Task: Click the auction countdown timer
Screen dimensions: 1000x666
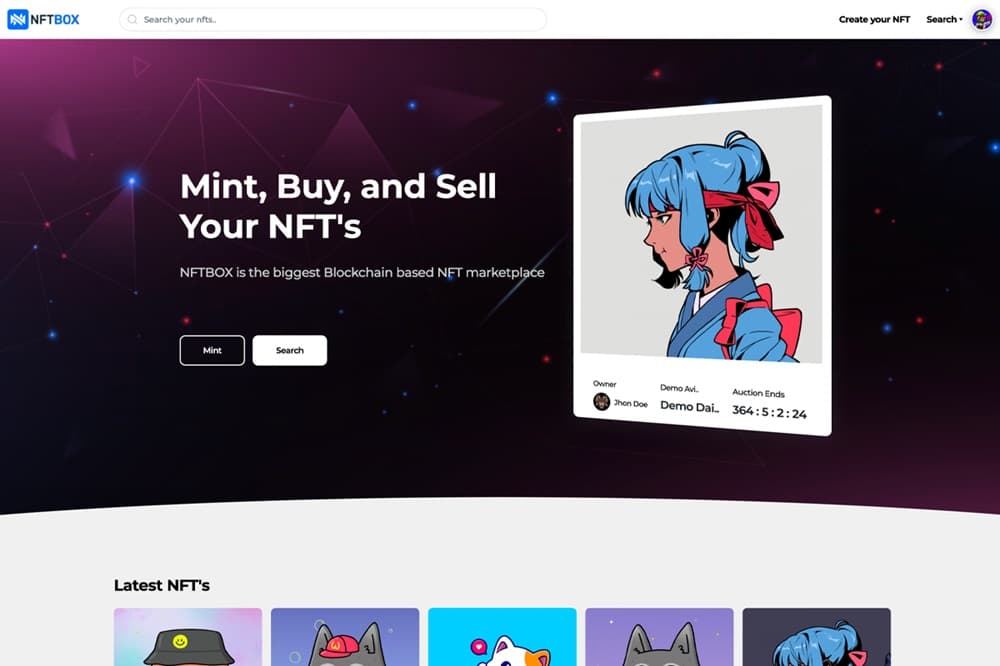Action: click(x=769, y=412)
